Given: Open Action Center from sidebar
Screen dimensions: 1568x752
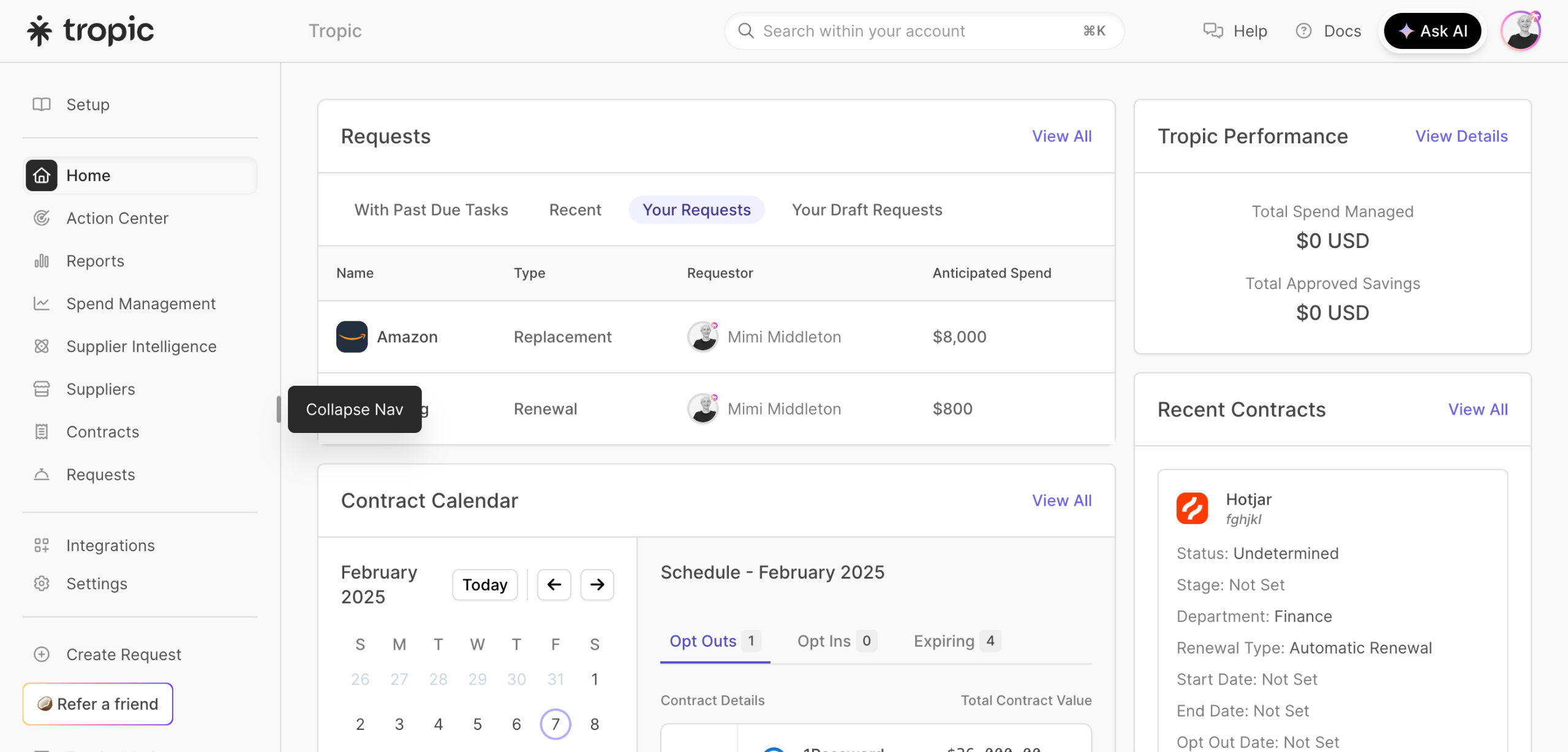Looking at the screenshot, I should tap(117, 219).
